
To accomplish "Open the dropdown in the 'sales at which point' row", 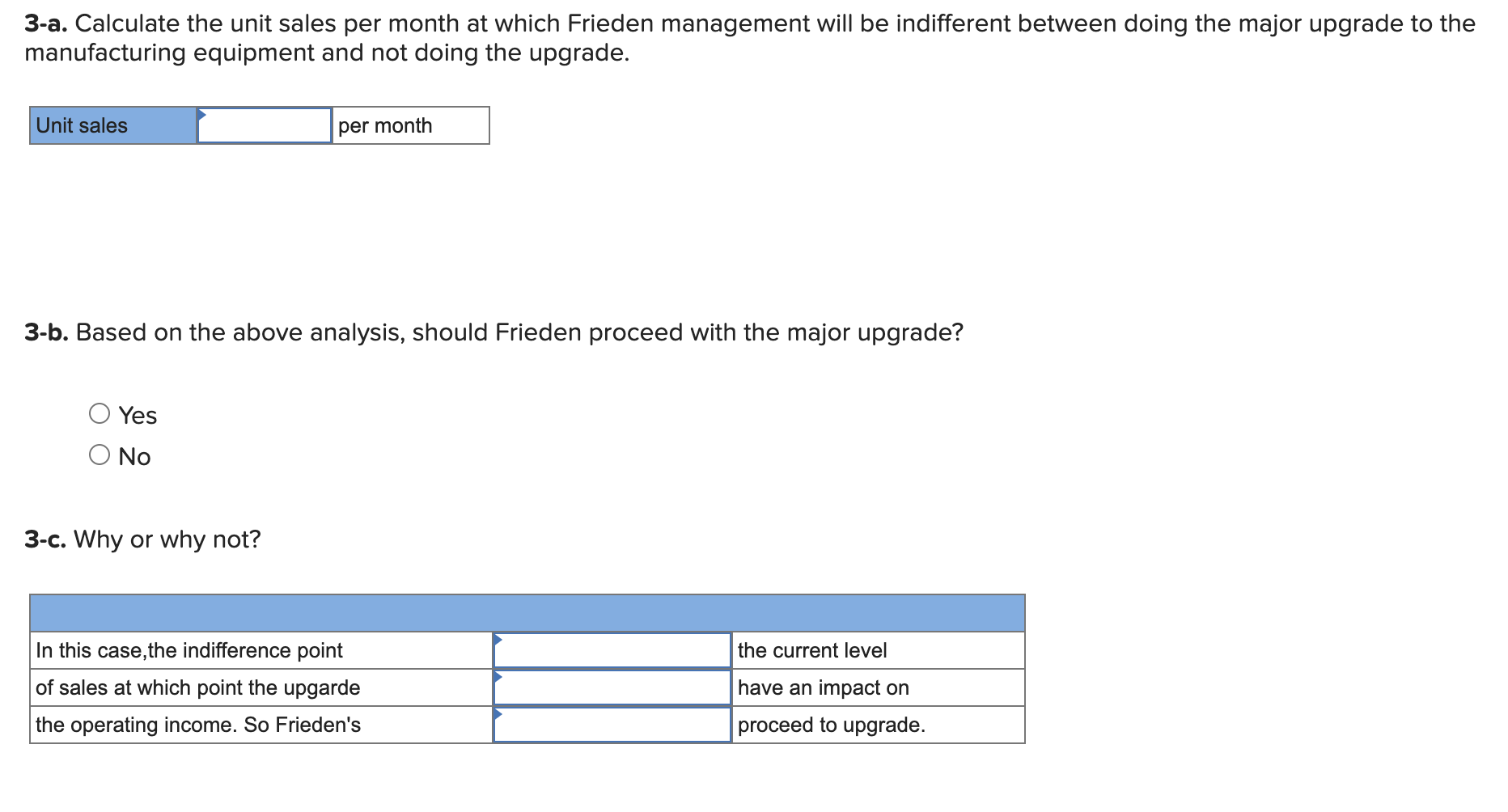I will tap(613, 687).
